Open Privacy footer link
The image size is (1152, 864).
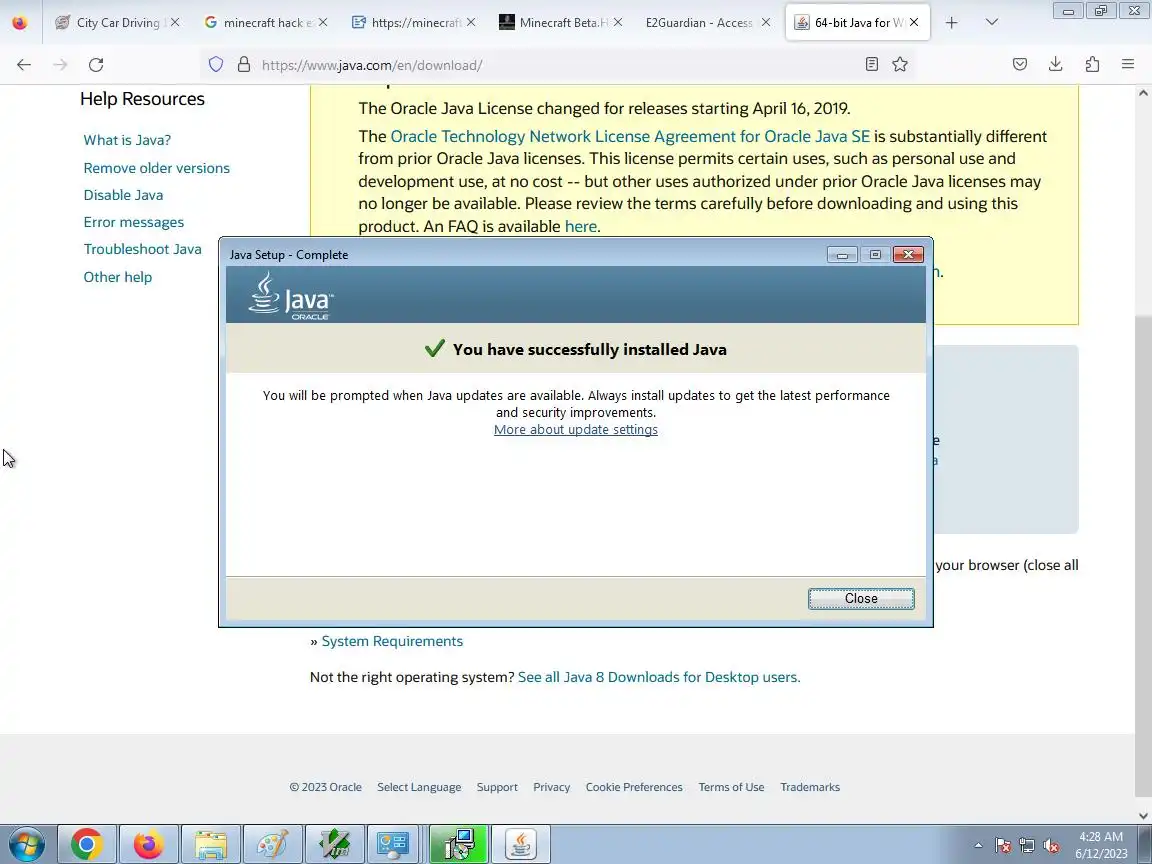point(552,787)
